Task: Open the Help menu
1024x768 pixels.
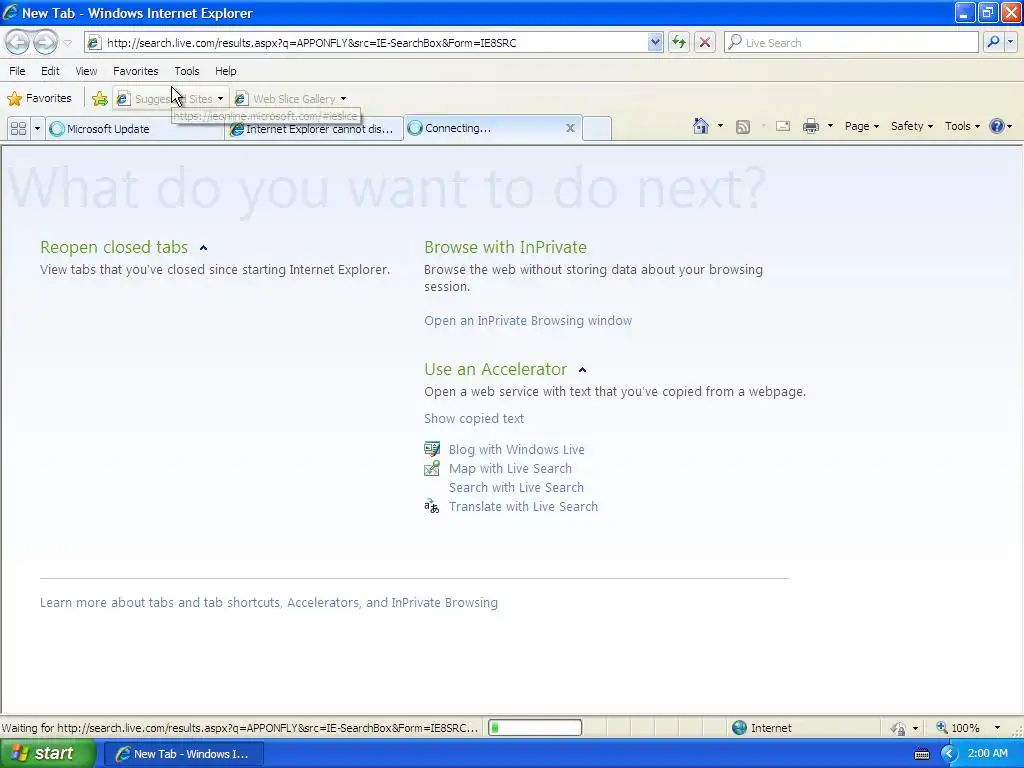Action: pos(225,71)
